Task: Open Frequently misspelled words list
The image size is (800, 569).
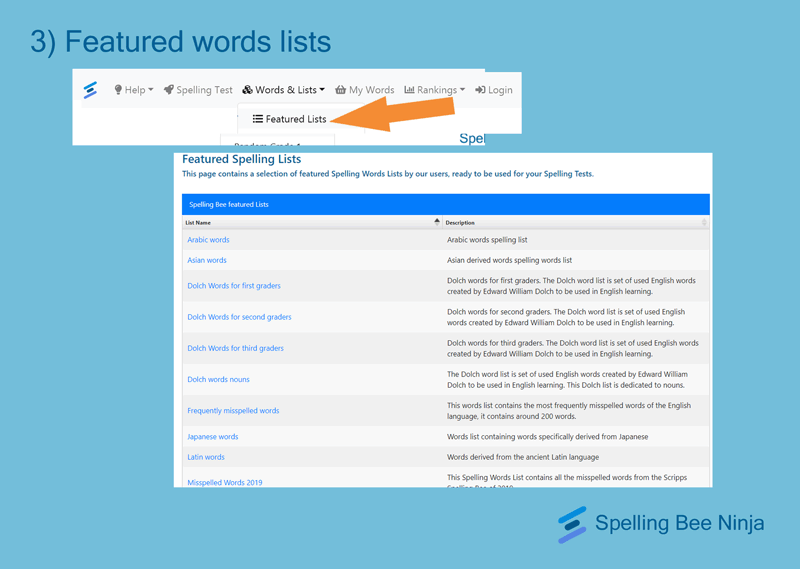Action: [233, 410]
